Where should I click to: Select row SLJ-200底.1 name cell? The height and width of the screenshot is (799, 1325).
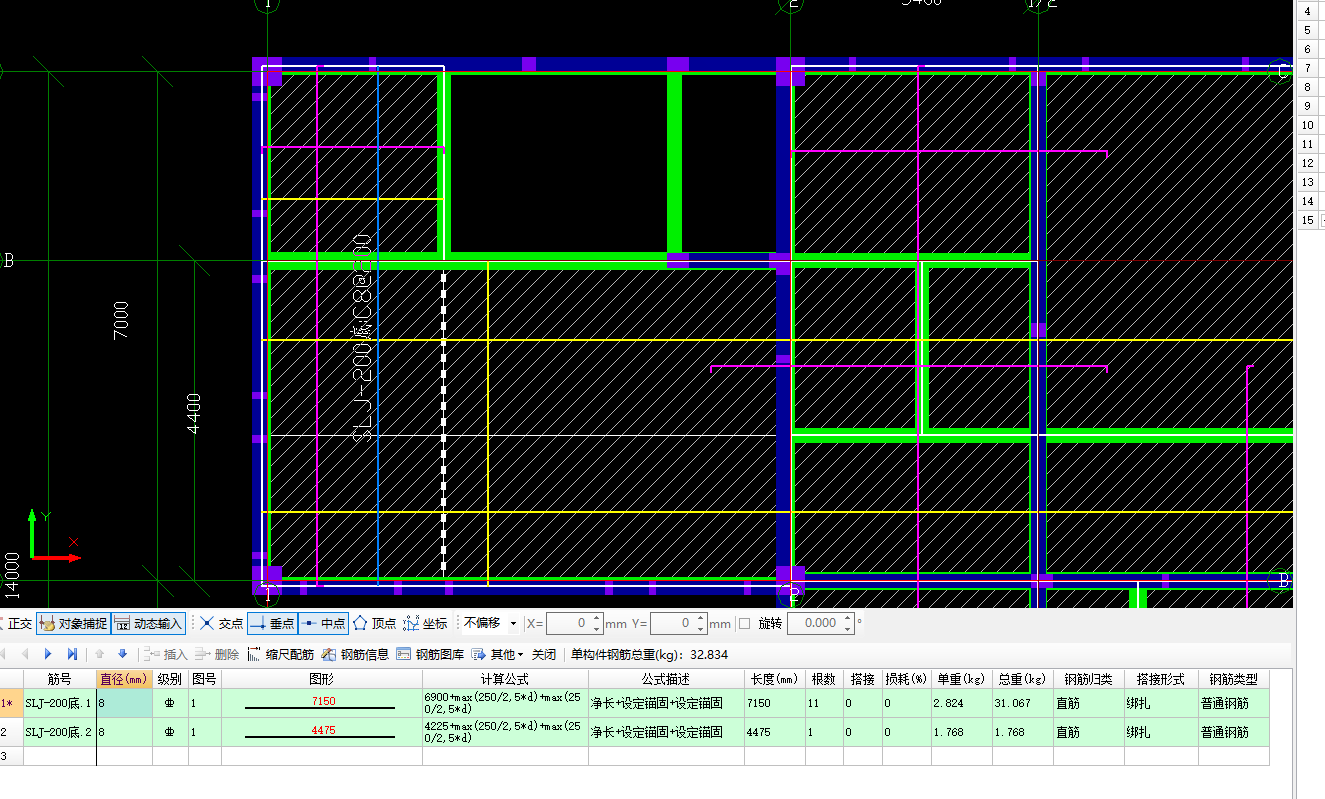click(59, 703)
